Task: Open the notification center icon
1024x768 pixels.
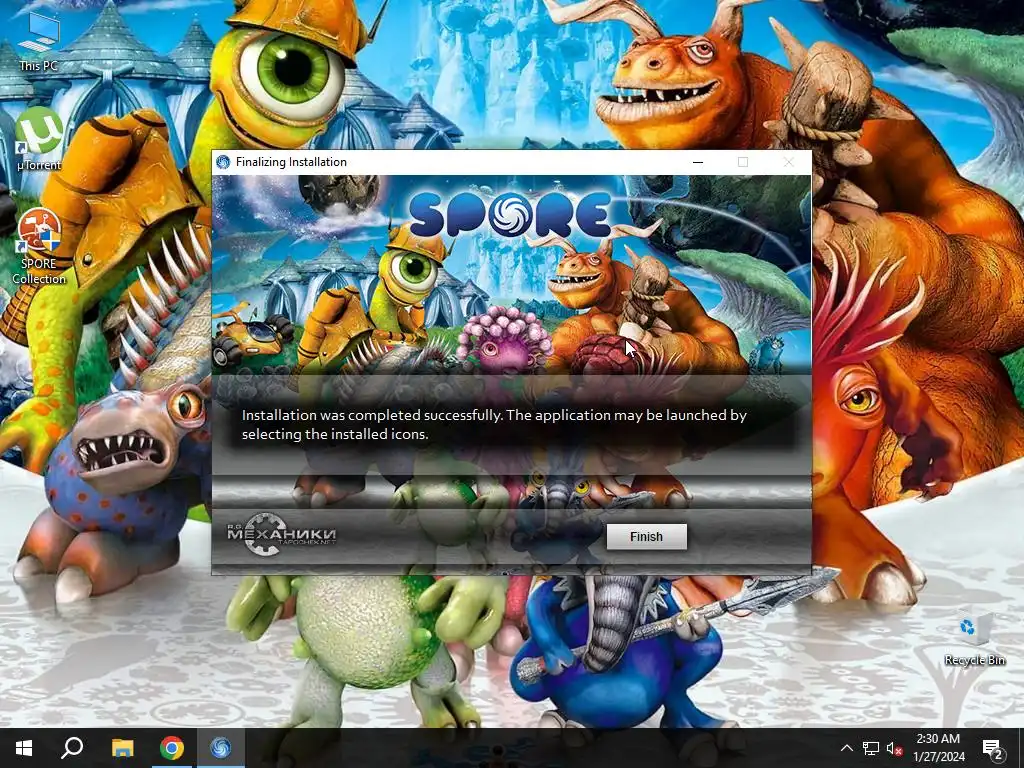Action: 993,748
